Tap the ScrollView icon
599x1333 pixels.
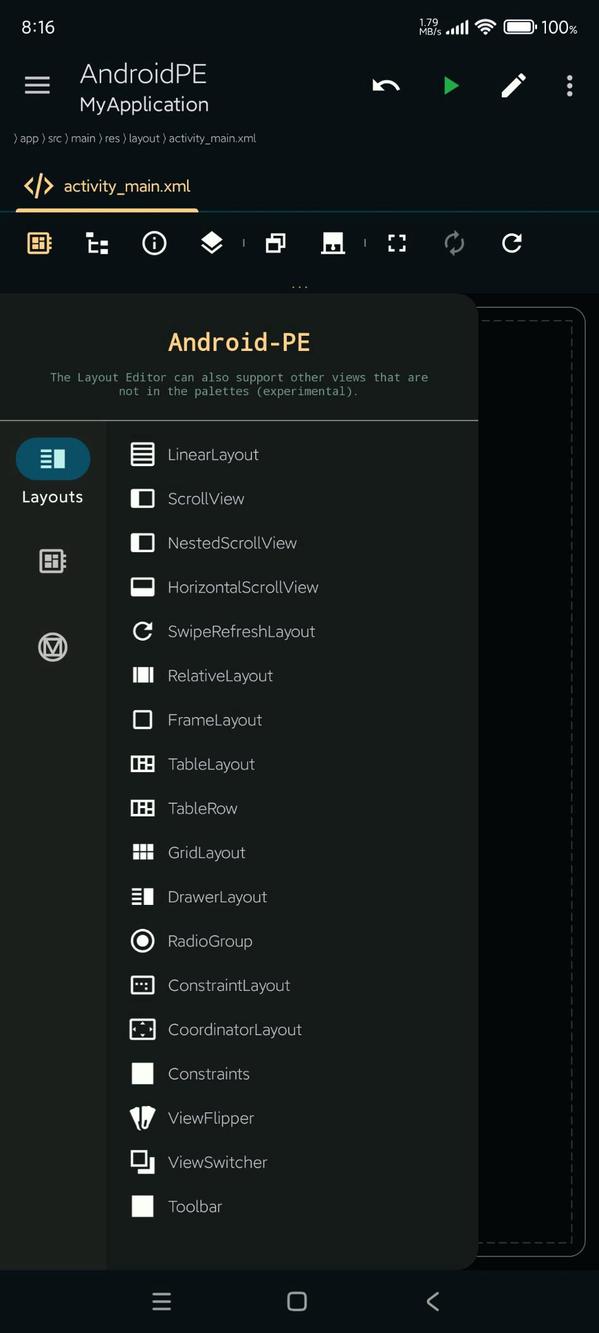click(x=143, y=498)
